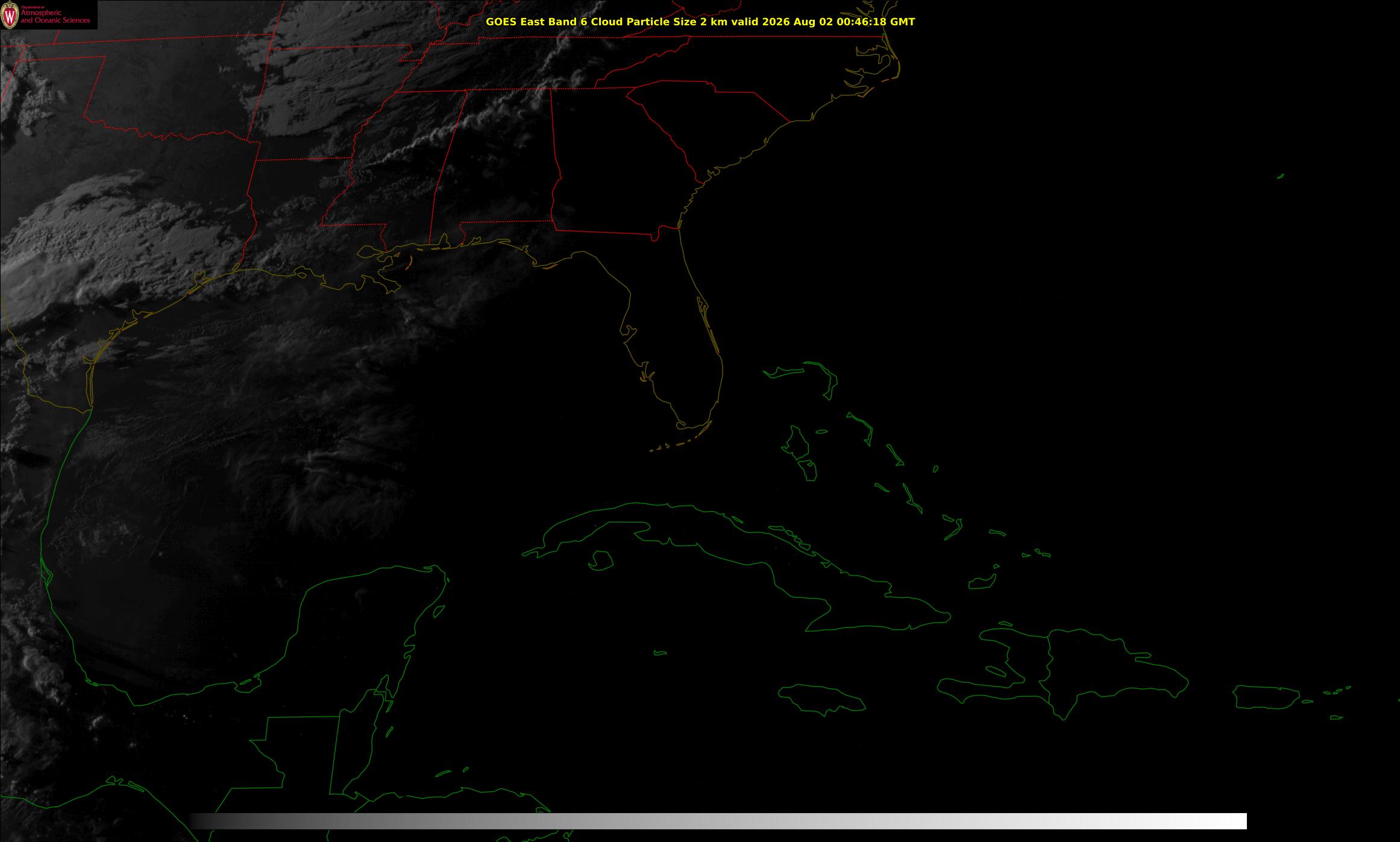Click the white end of grayscale colorbar

[x=1229, y=821]
